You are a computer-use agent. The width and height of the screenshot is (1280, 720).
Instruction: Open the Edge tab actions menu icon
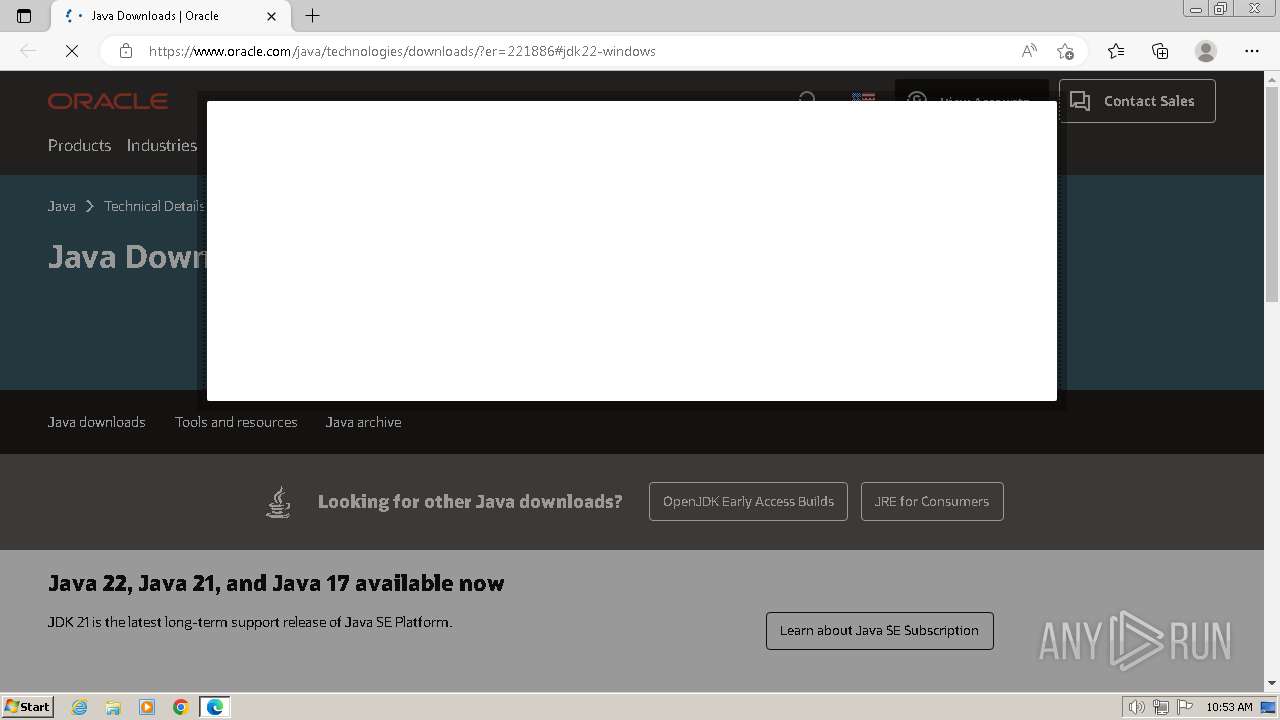[x=24, y=16]
